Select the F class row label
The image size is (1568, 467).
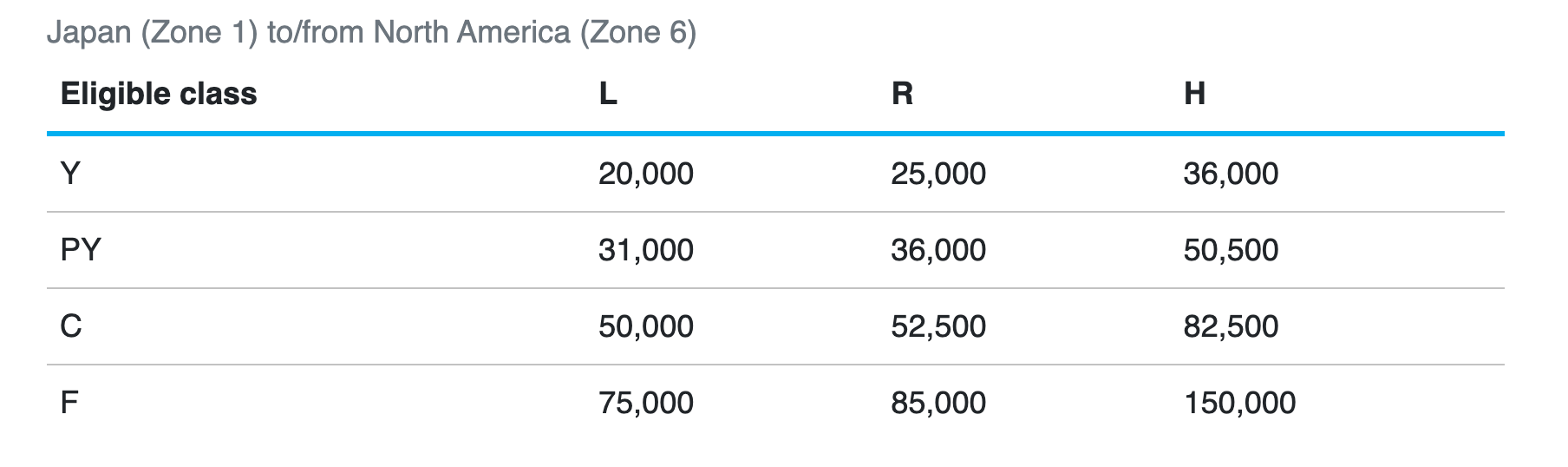(x=69, y=403)
